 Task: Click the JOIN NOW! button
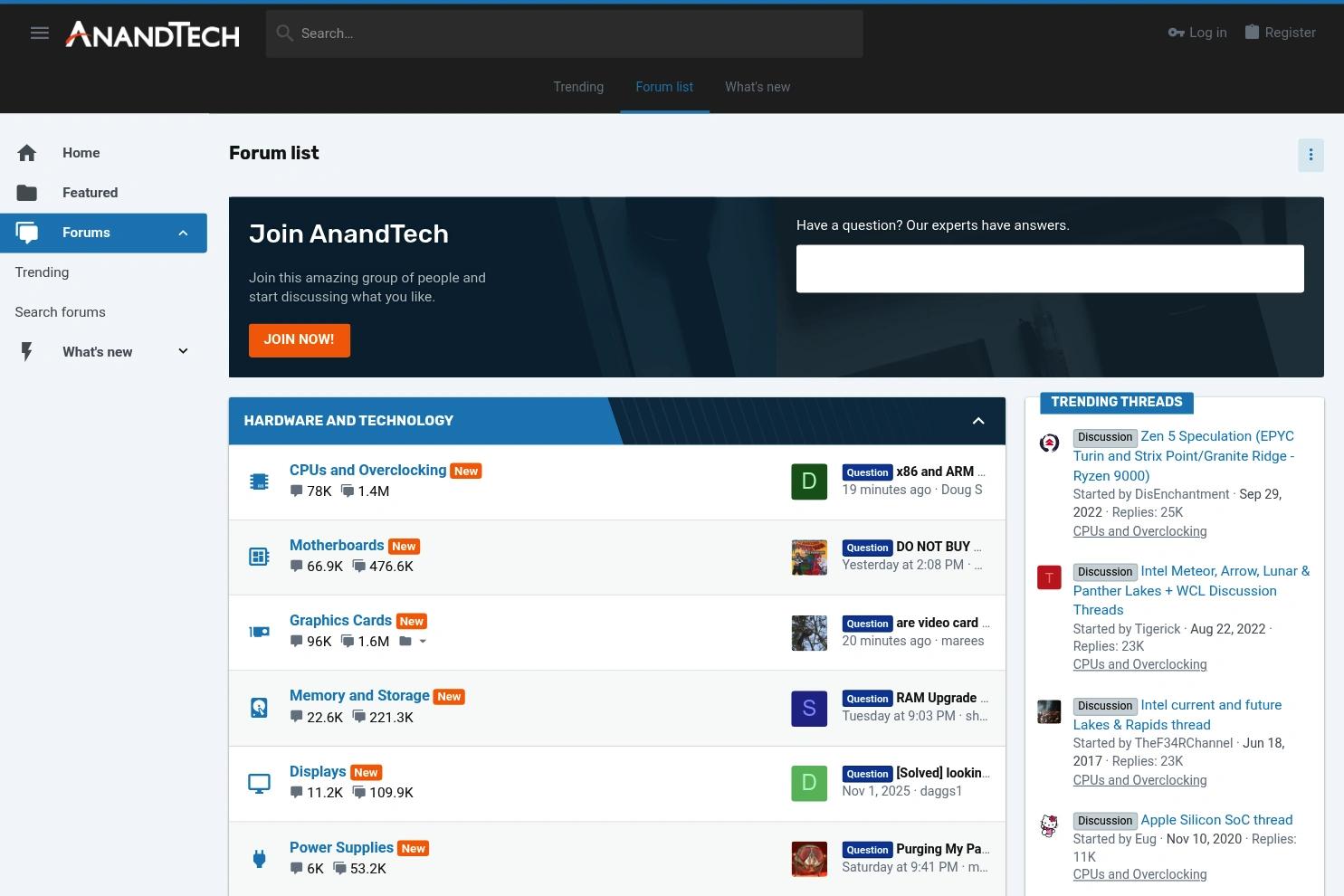pyautogui.click(x=300, y=339)
